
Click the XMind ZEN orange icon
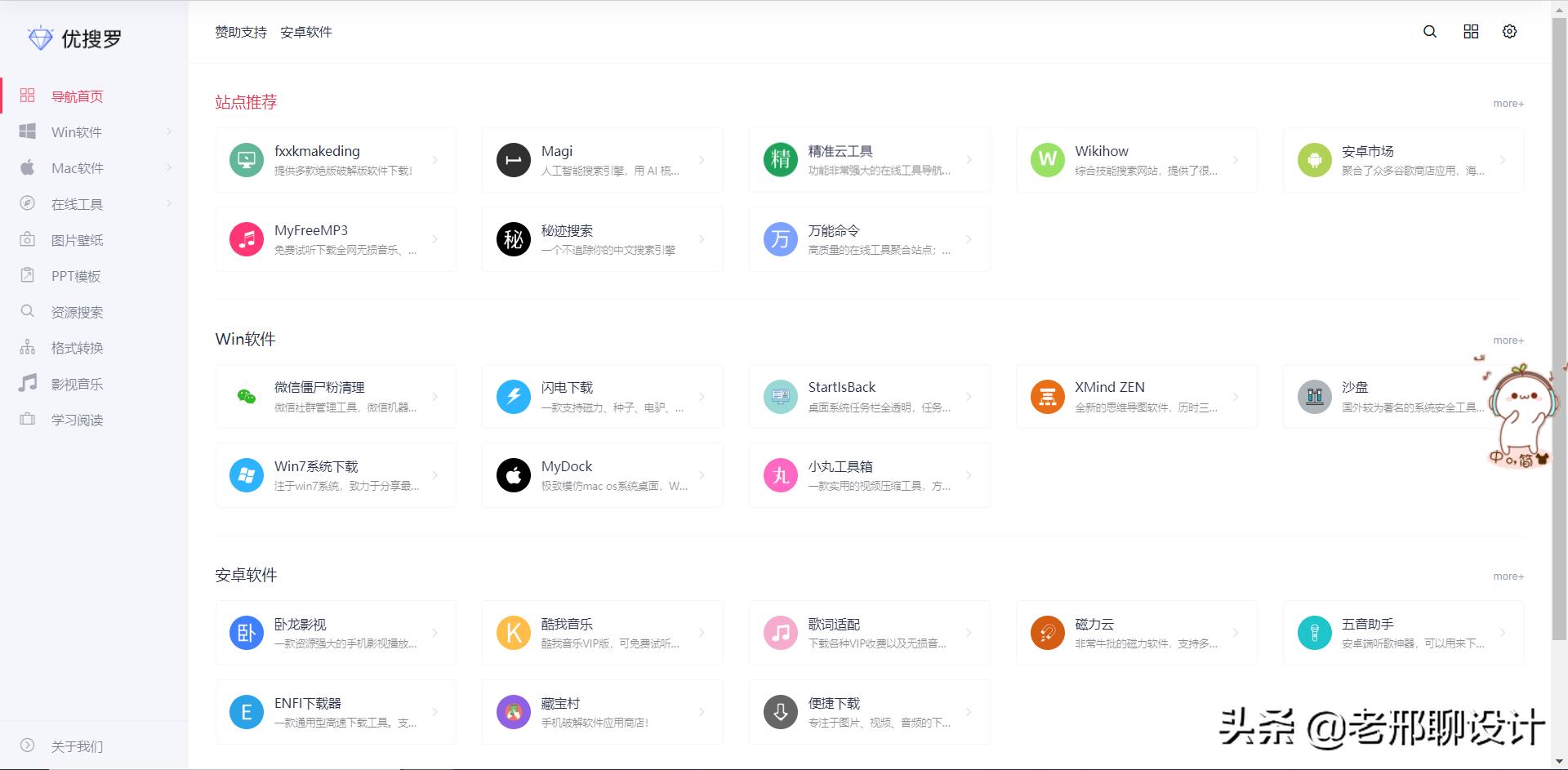pyautogui.click(x=1047, y=397)
